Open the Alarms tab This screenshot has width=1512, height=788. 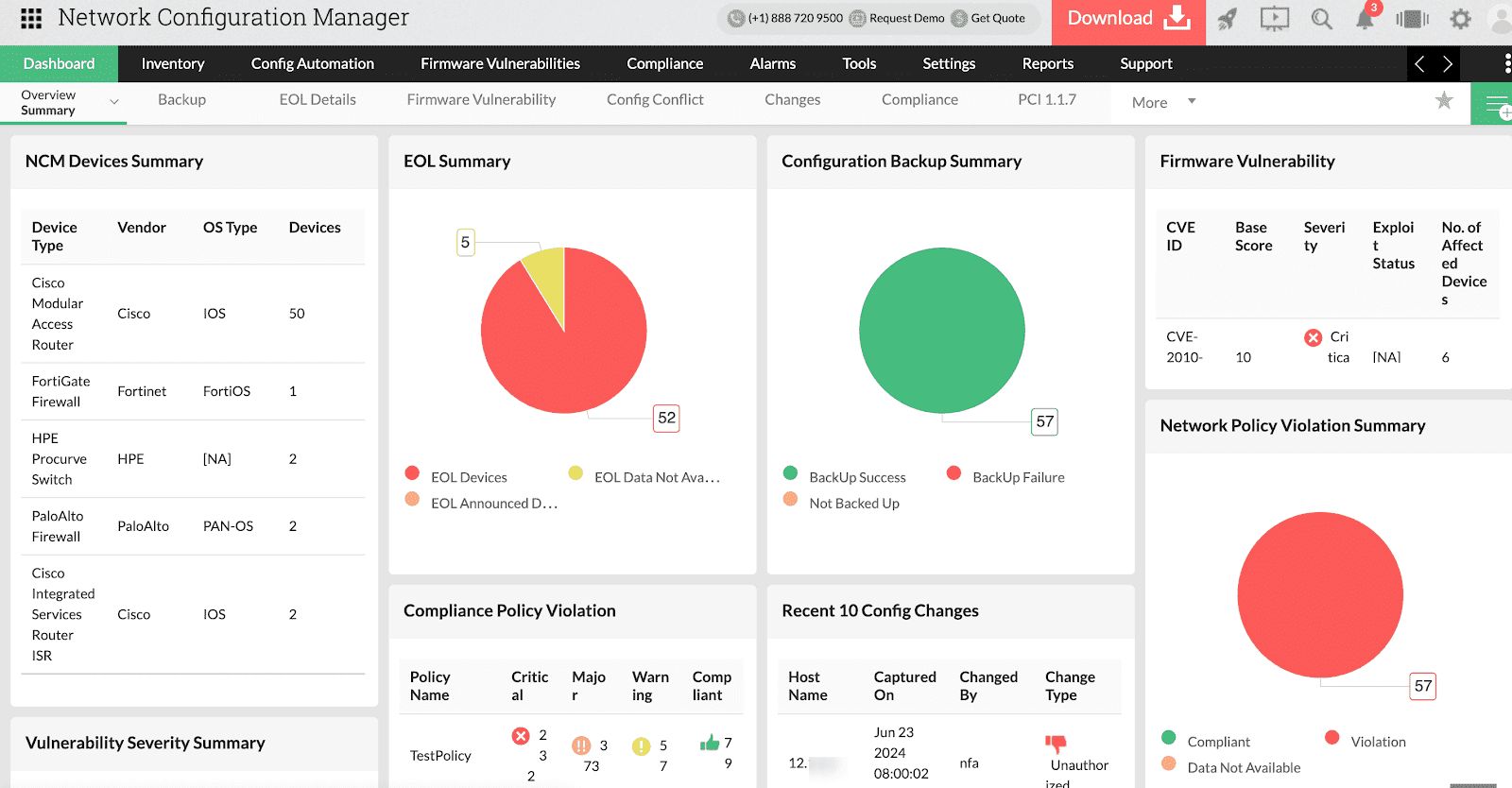(x=772, y=63)
